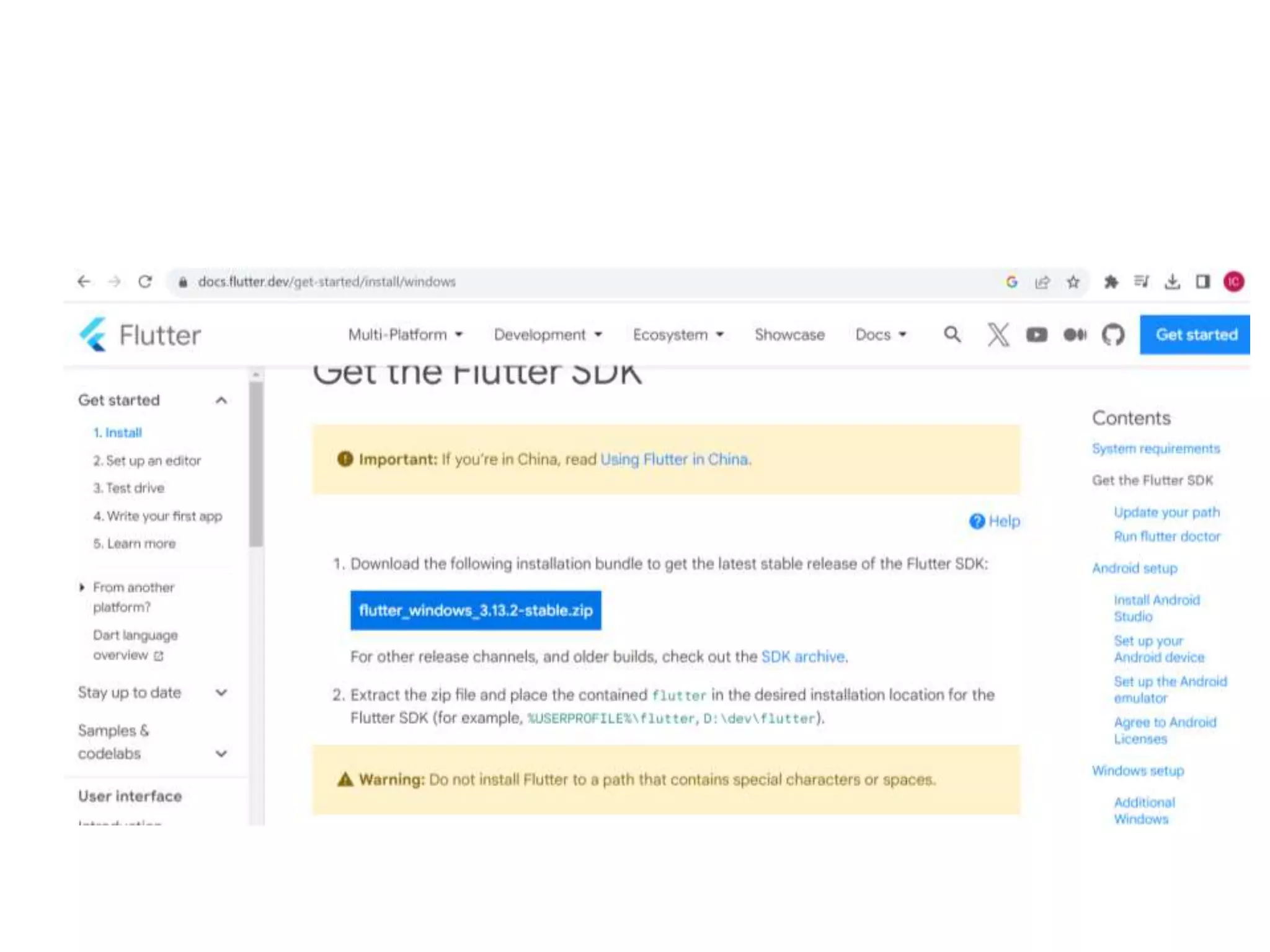Collapse the Get started sidebar section
Image resolution: width=1270 pixels, height=952 pixels.
coord(221,400)
